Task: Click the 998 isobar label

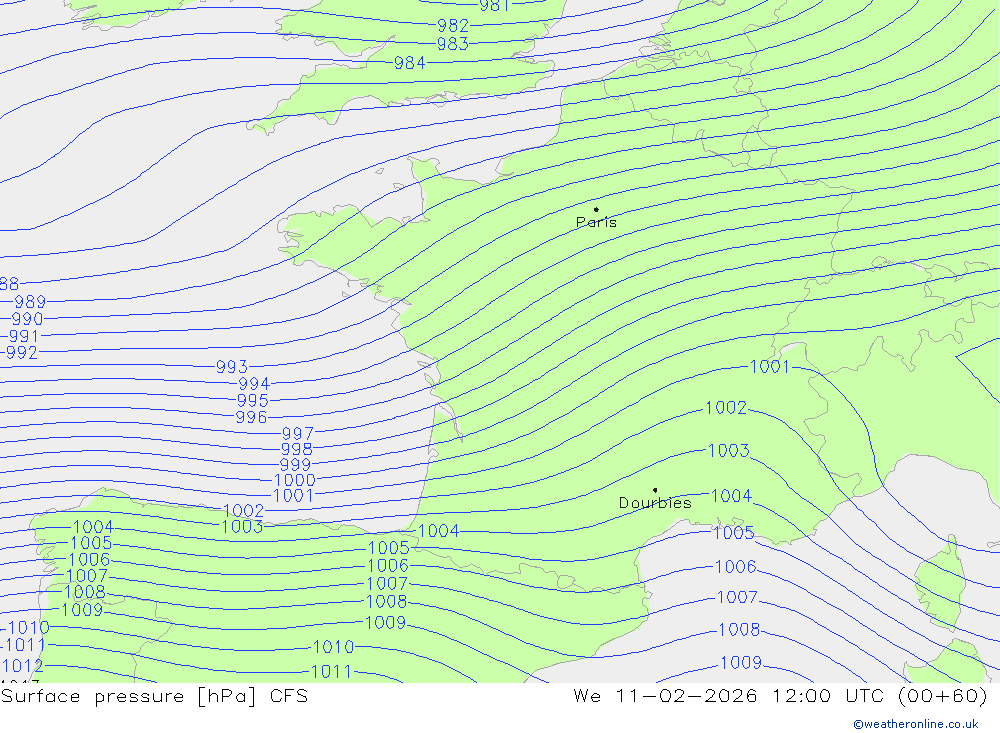Action: [x=297, y=450]
